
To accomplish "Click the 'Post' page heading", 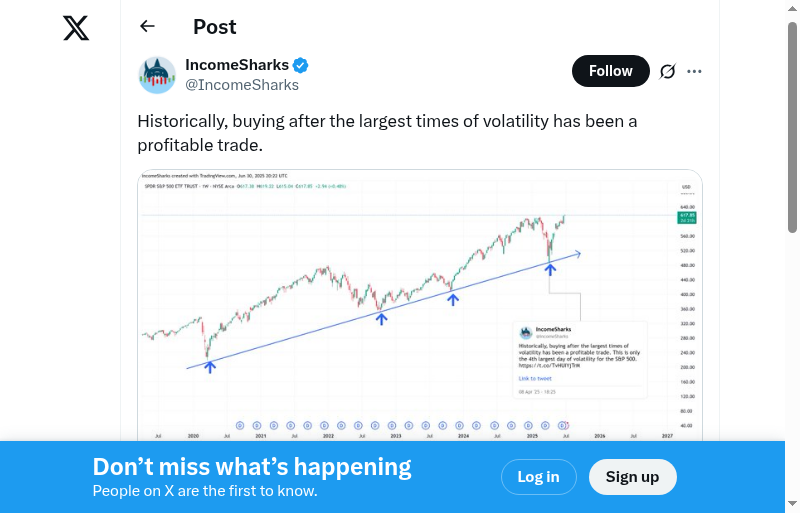I will tap(215, 27).
